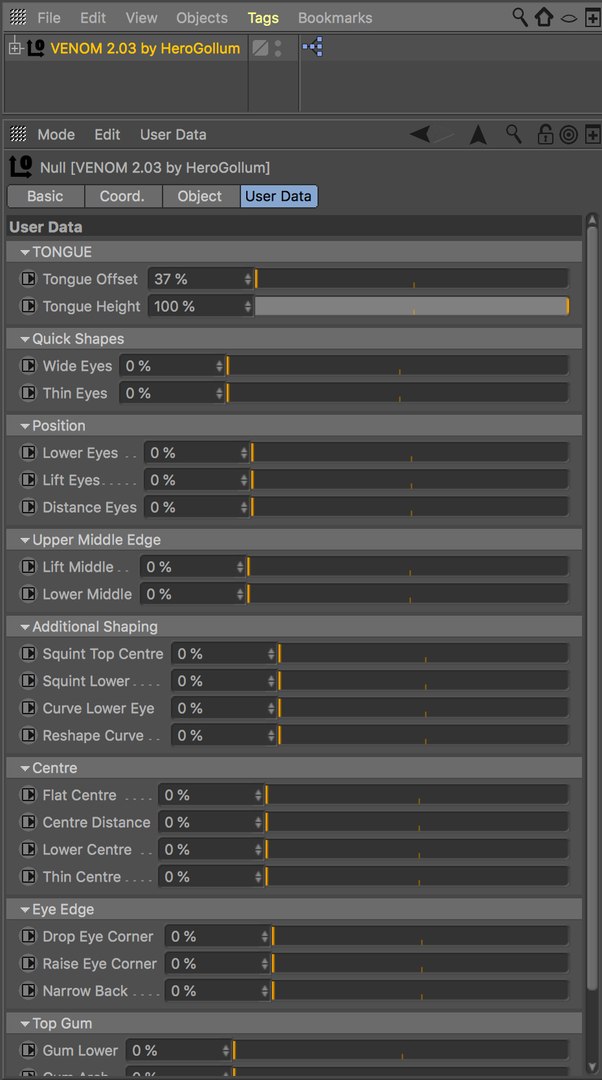The width and height of the screenshot is (602, 1080).
Task: Toggle the animation dot beside Tongue Offset
Action: 28,279
